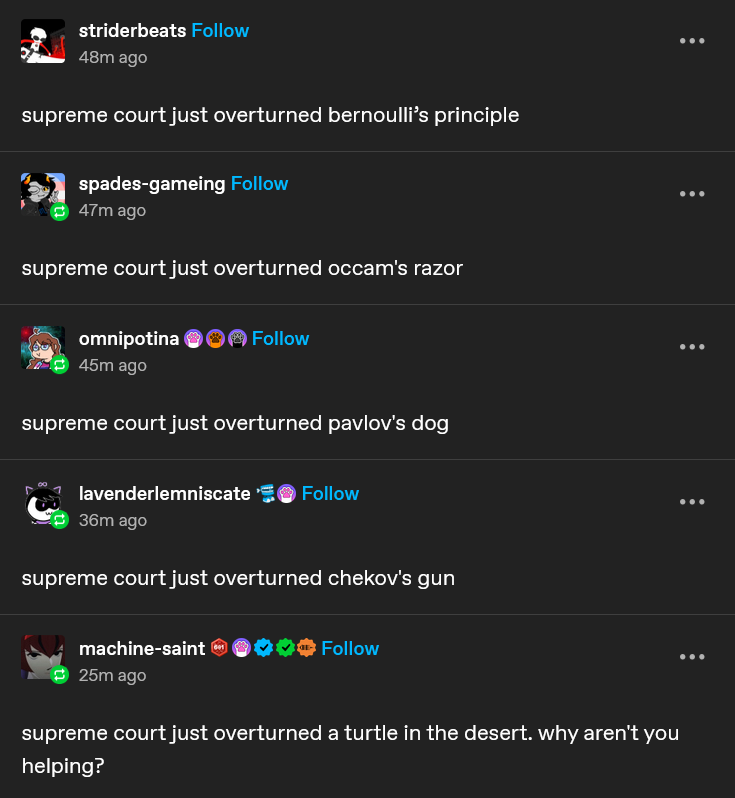Open the machine-saint username link
The height and width of the screenshot is (798, 735).
click(142, 648)
